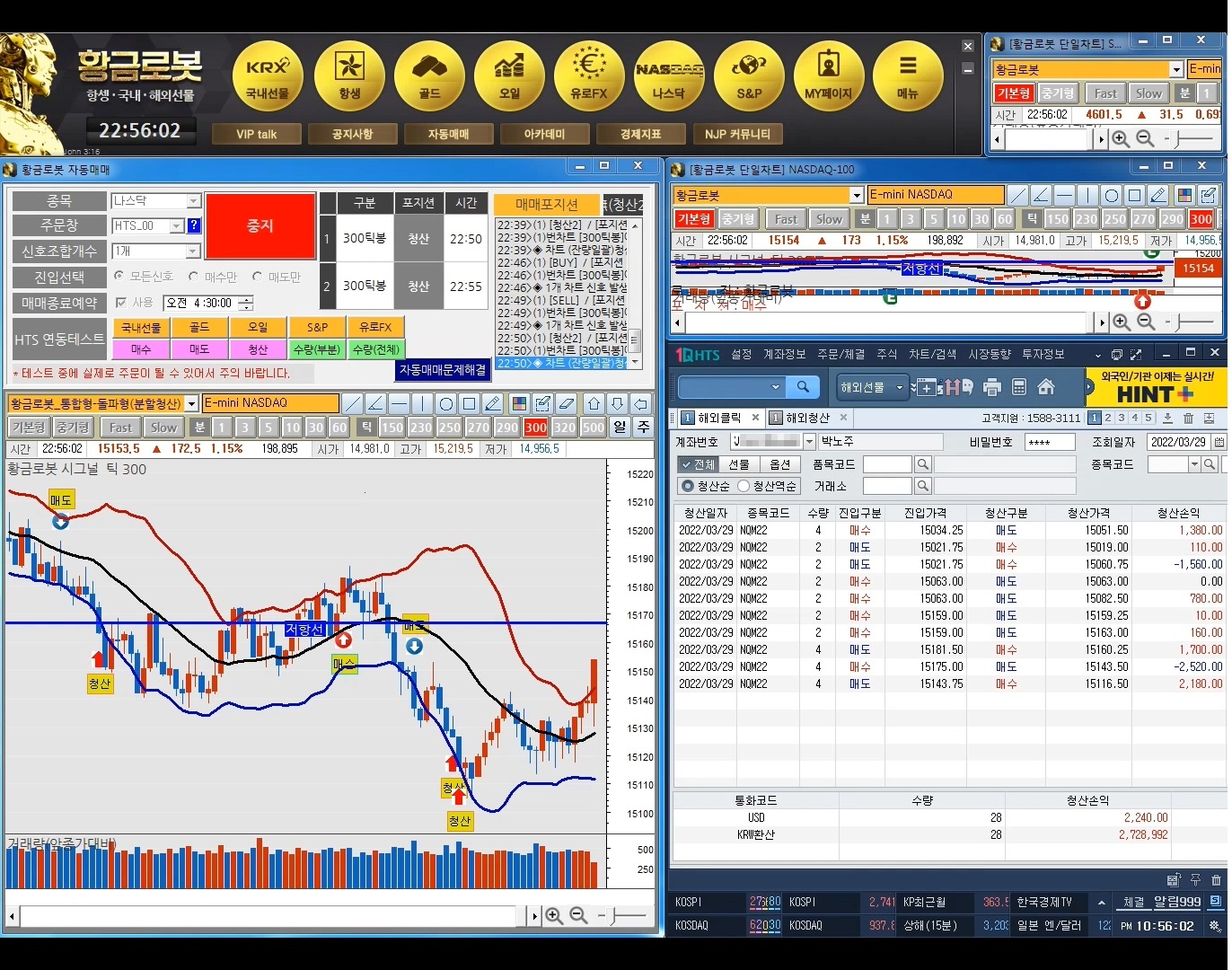Screen dimensions: 1232x970
Task: Select rectangle drawing tool in main chart
Action: [469, 403]
